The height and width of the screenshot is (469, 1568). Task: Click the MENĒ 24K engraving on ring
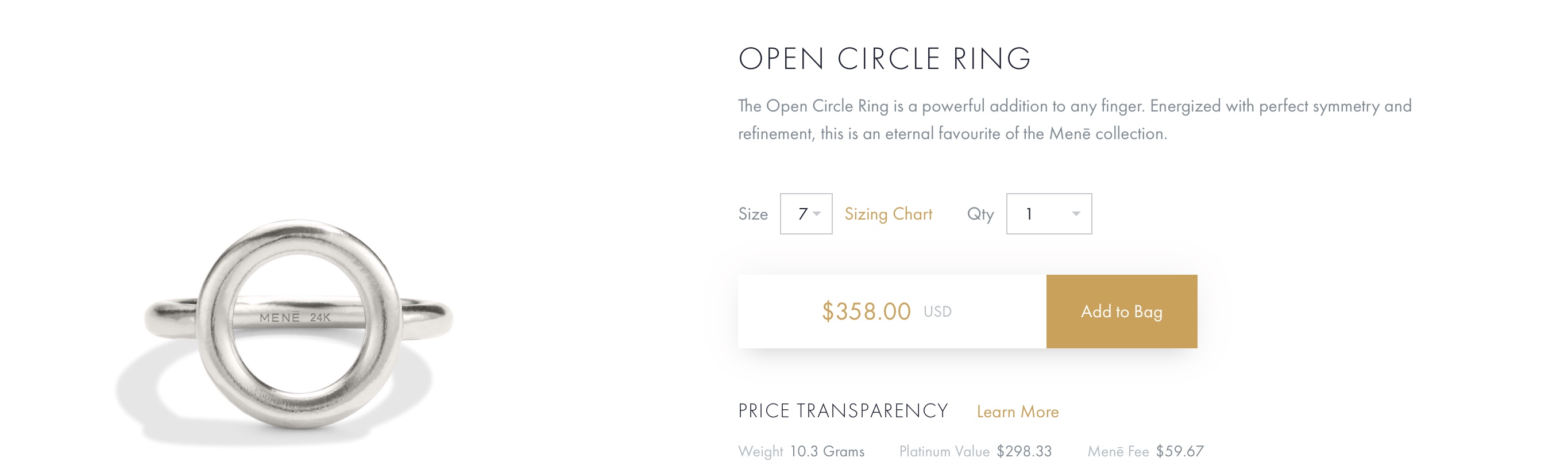295,317
